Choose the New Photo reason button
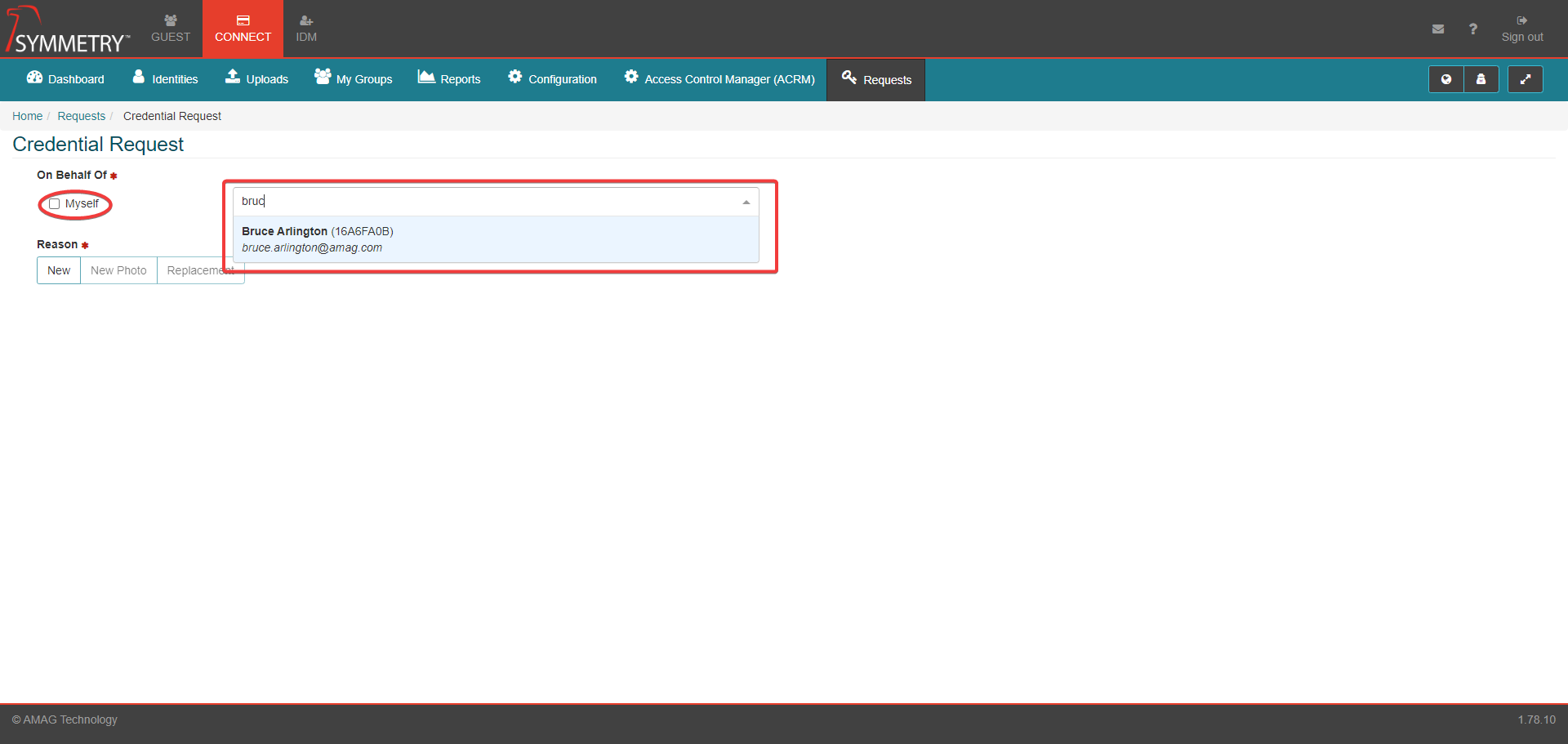Viewport: 1568px width, 744px height. 118,270
